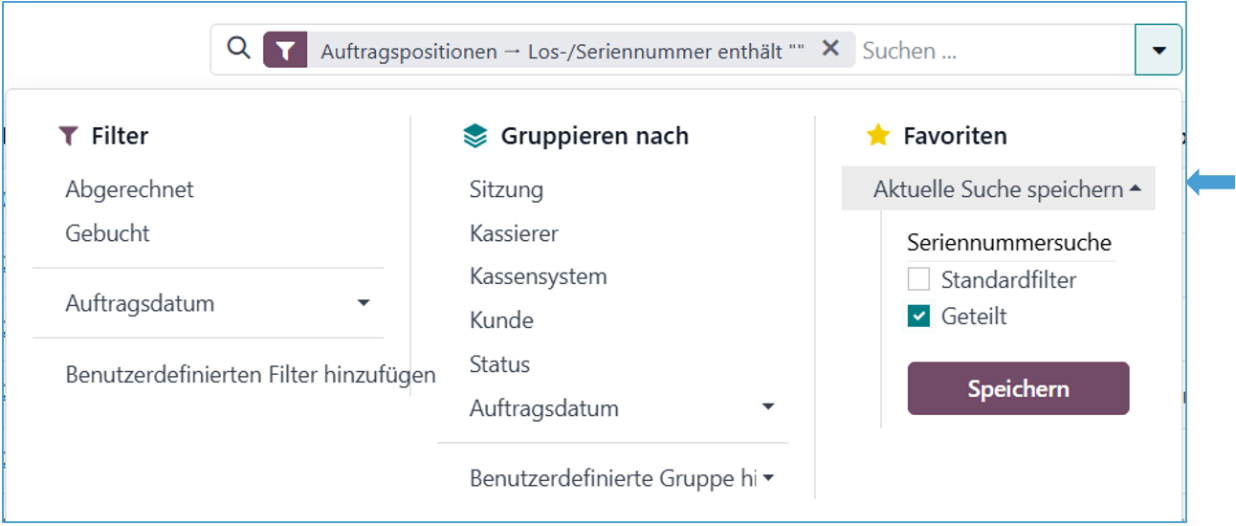
Task: Open Benutzerdefinierten Filter hinzufügen
Action: (x=250, y=375)
